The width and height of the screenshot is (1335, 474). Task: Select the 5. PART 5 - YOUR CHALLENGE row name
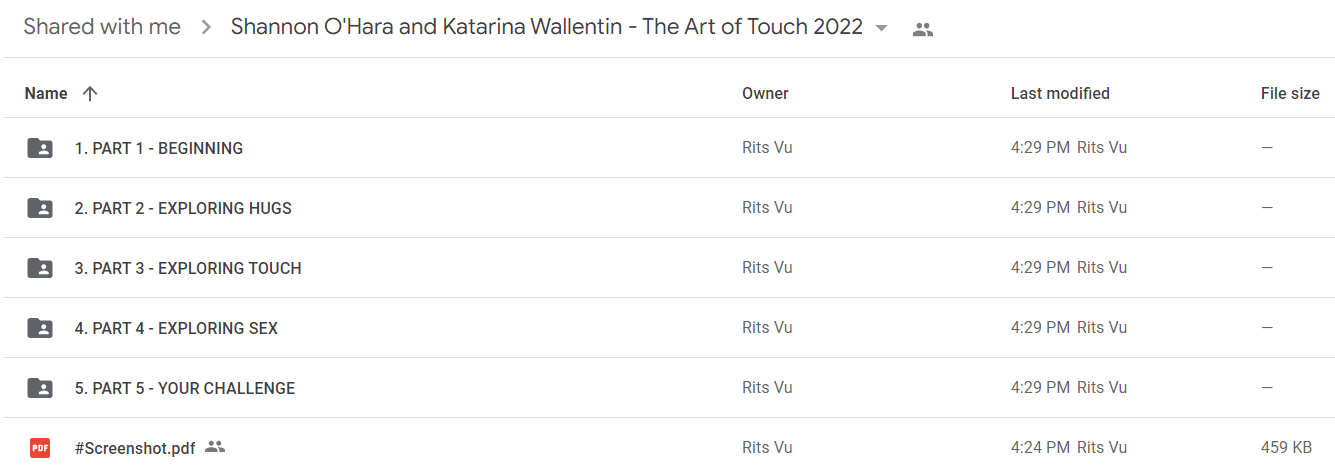(x=185, y=388)
